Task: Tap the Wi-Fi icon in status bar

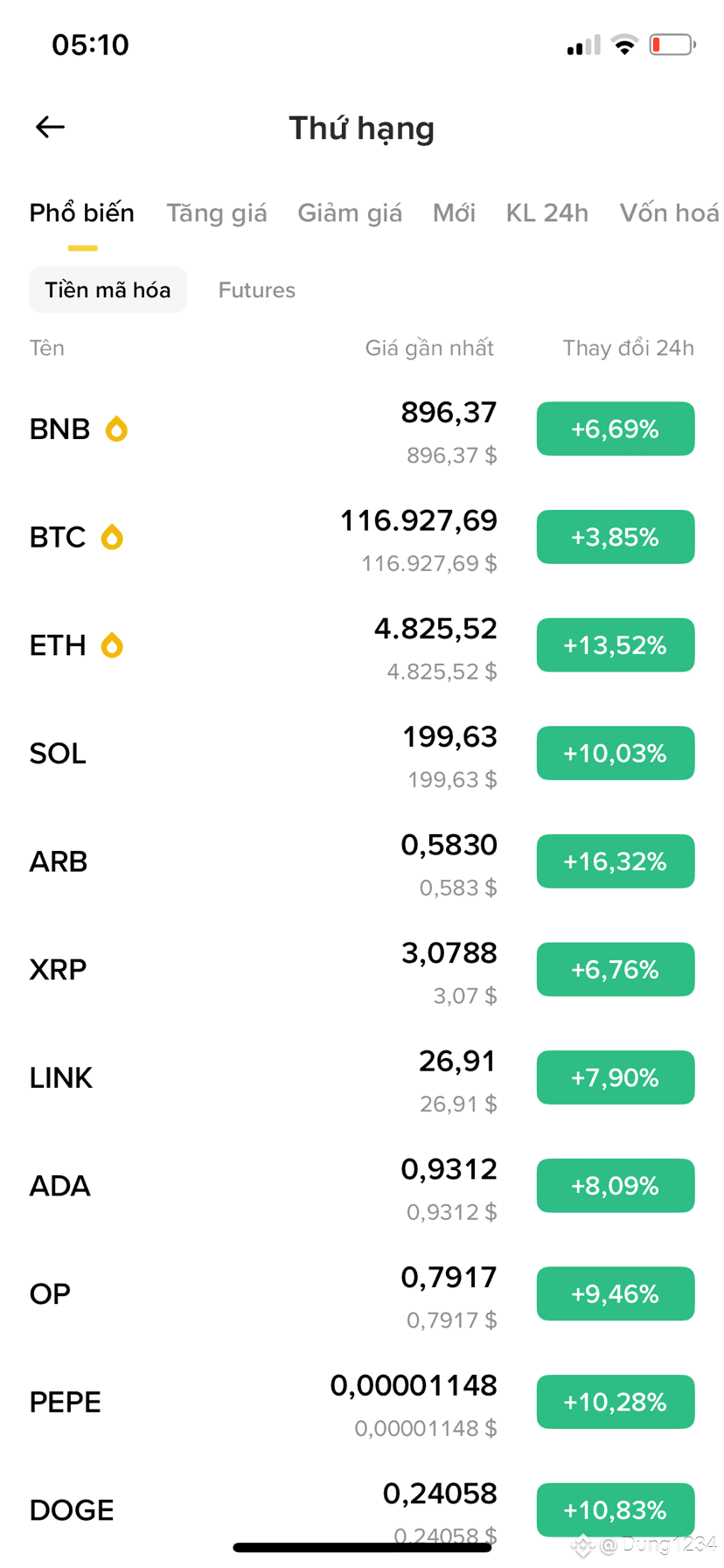Action: 624,45
